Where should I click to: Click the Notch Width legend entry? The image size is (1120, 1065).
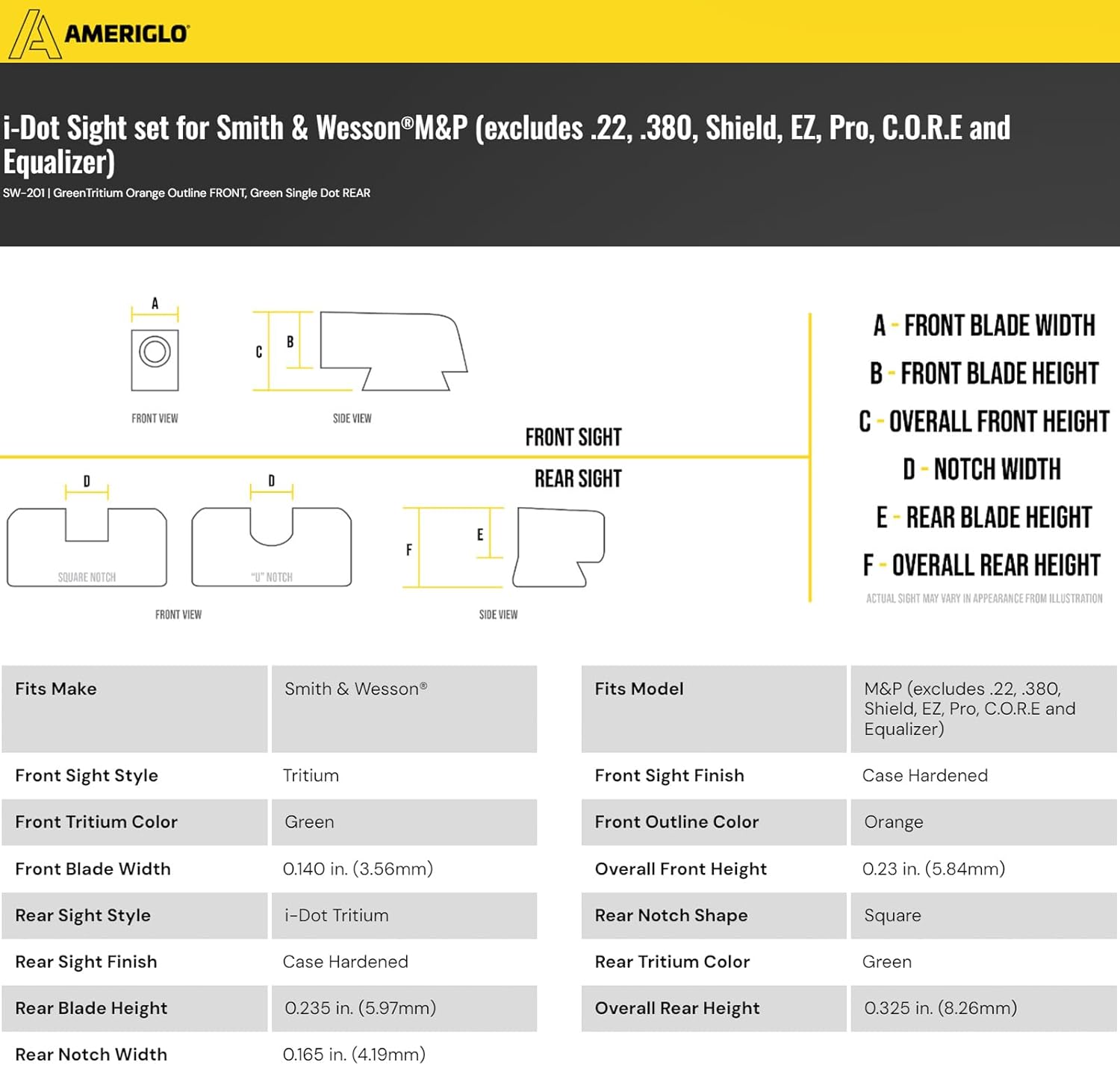pos(981,470)
